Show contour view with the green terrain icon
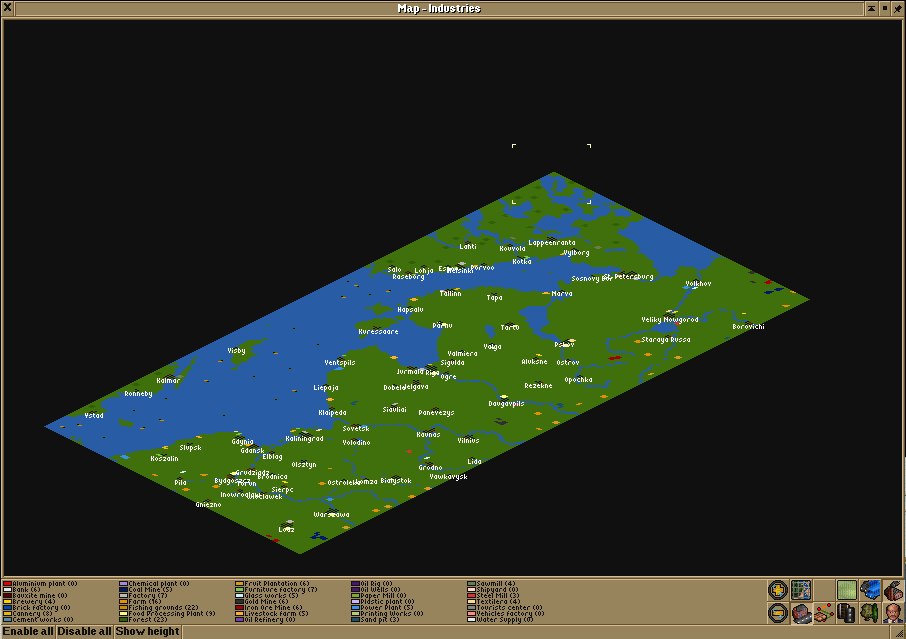 847,590
